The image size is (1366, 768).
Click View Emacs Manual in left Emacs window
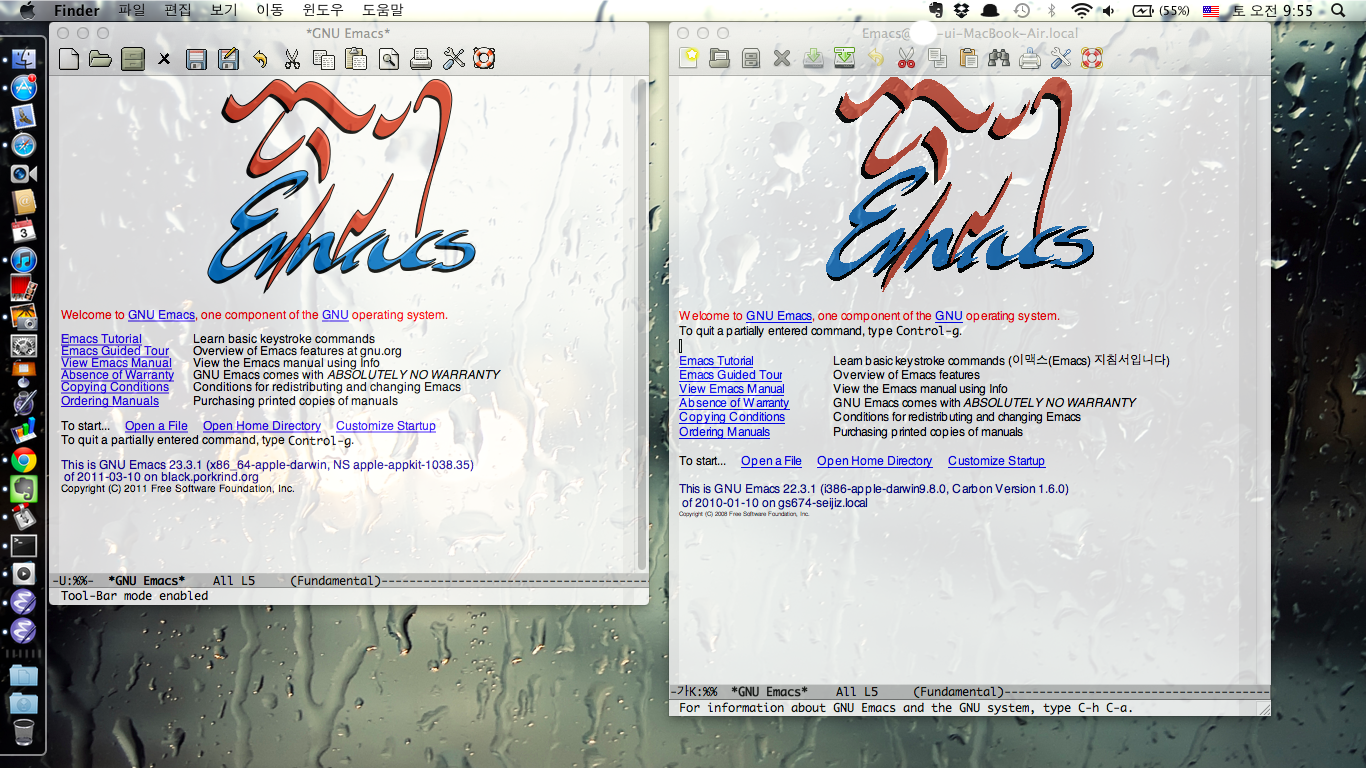click(116, 363)
